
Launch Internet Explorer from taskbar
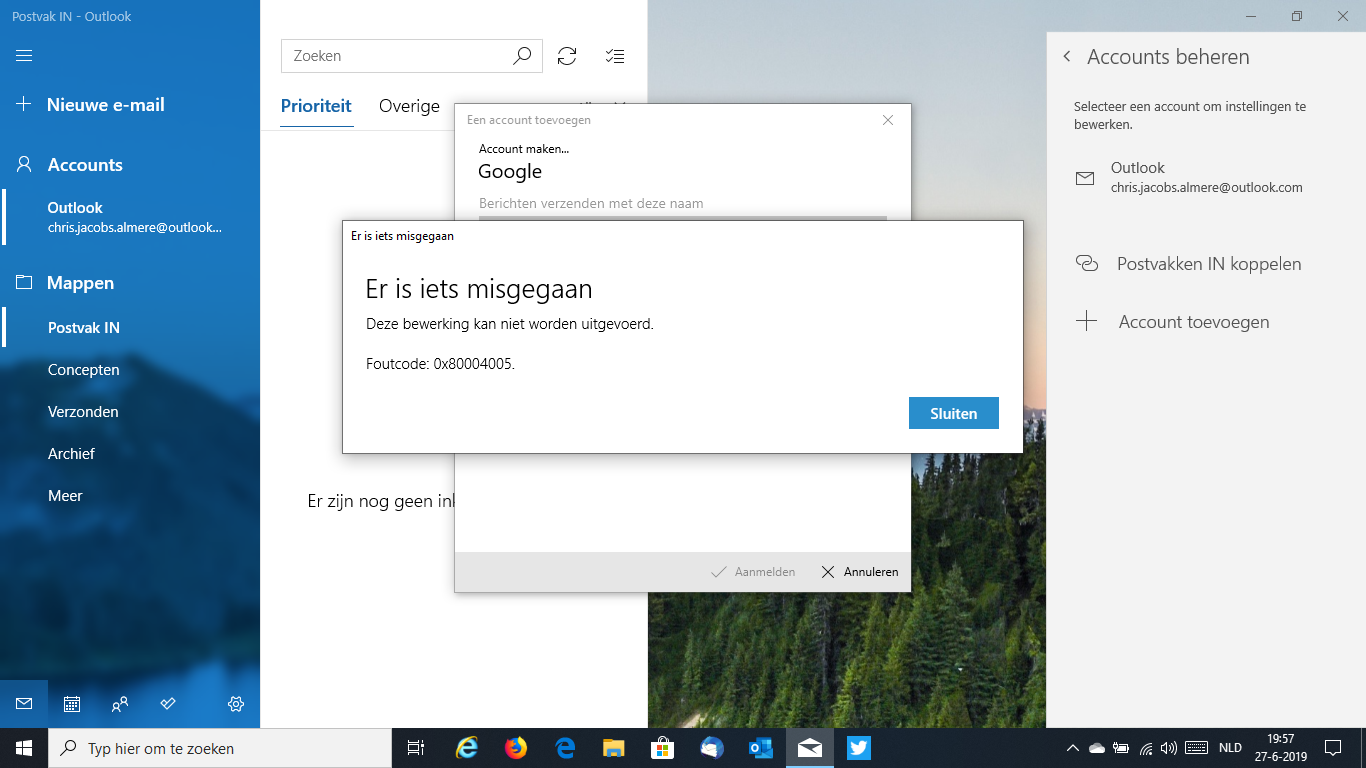(x=467, y=748)
